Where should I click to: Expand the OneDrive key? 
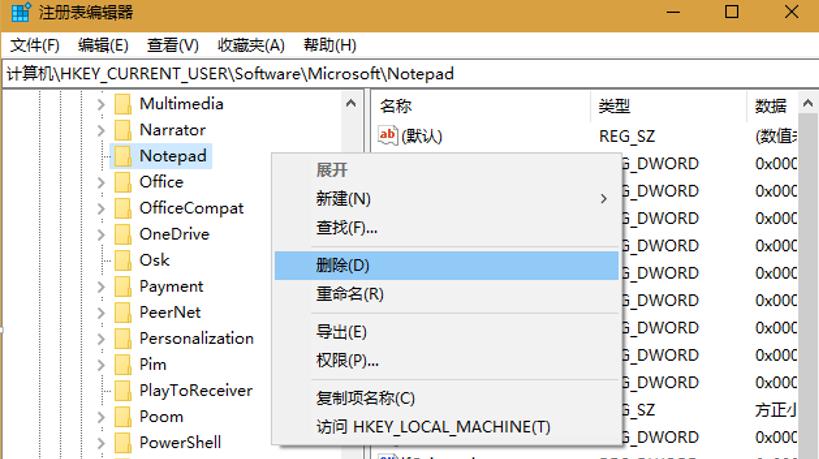click(x=101, y=235)
